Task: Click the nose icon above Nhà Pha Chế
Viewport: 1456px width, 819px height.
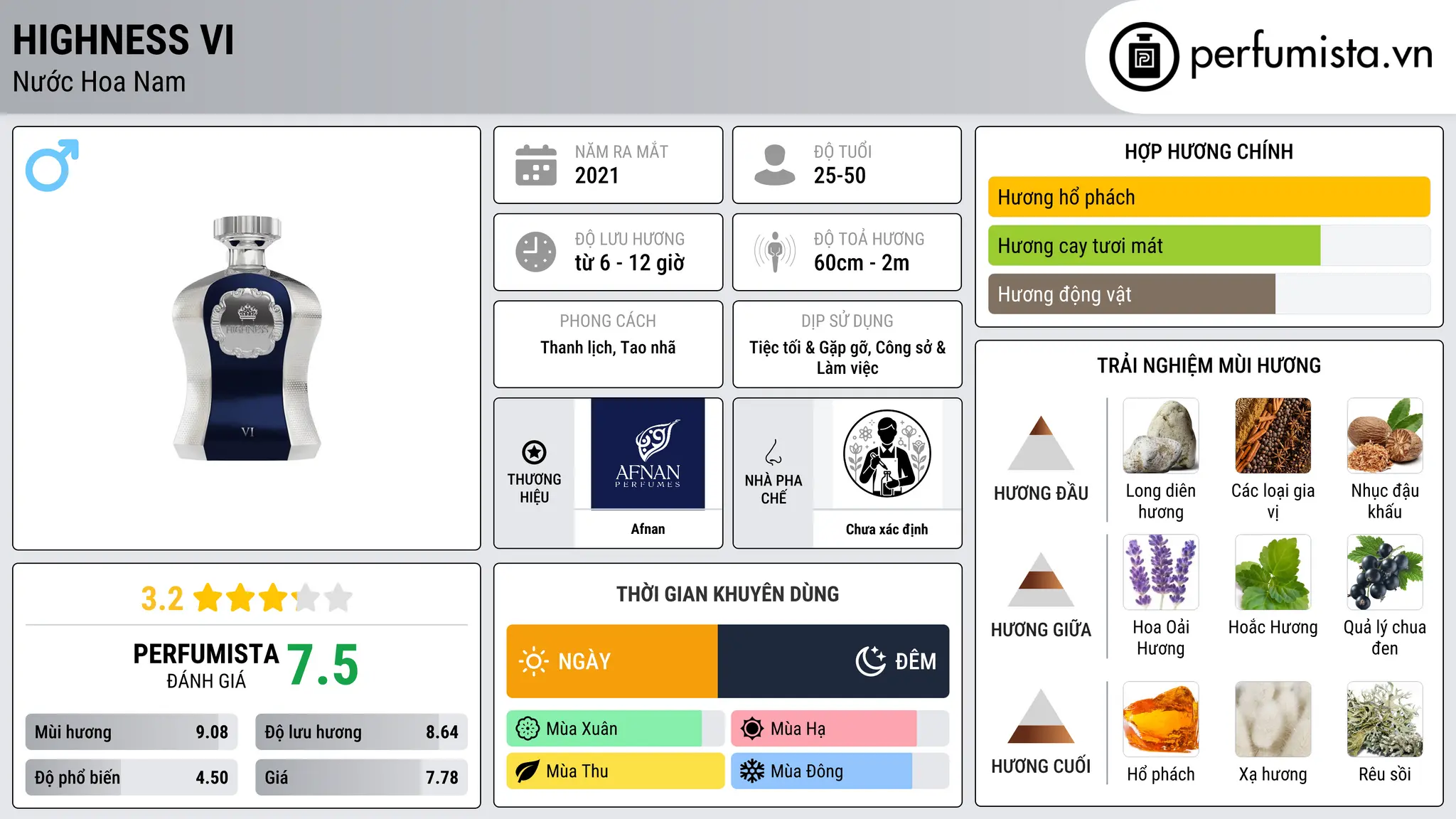Action: point(773,452)
